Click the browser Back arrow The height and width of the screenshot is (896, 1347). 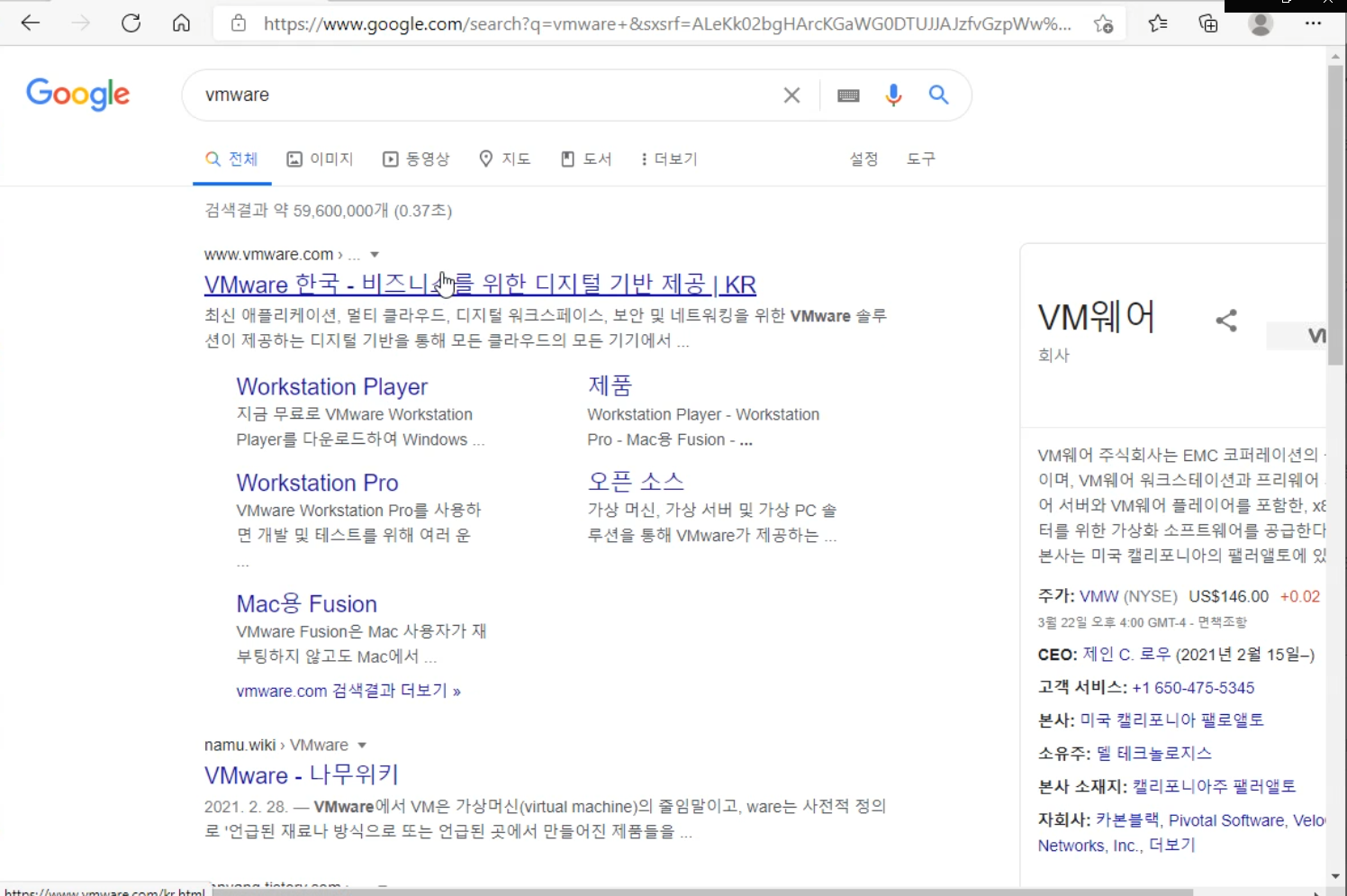point(31,23)
